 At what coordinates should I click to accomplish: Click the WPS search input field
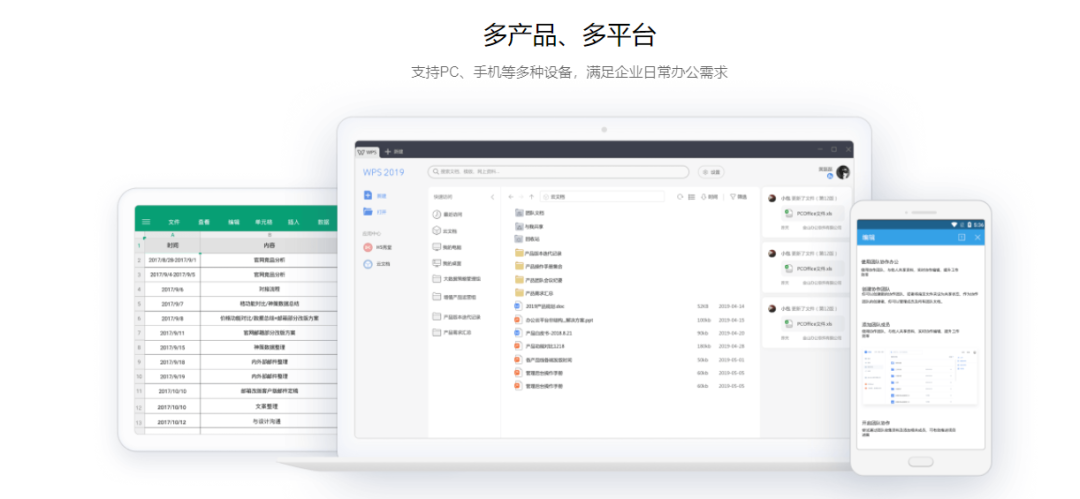[x=558, y=172]
